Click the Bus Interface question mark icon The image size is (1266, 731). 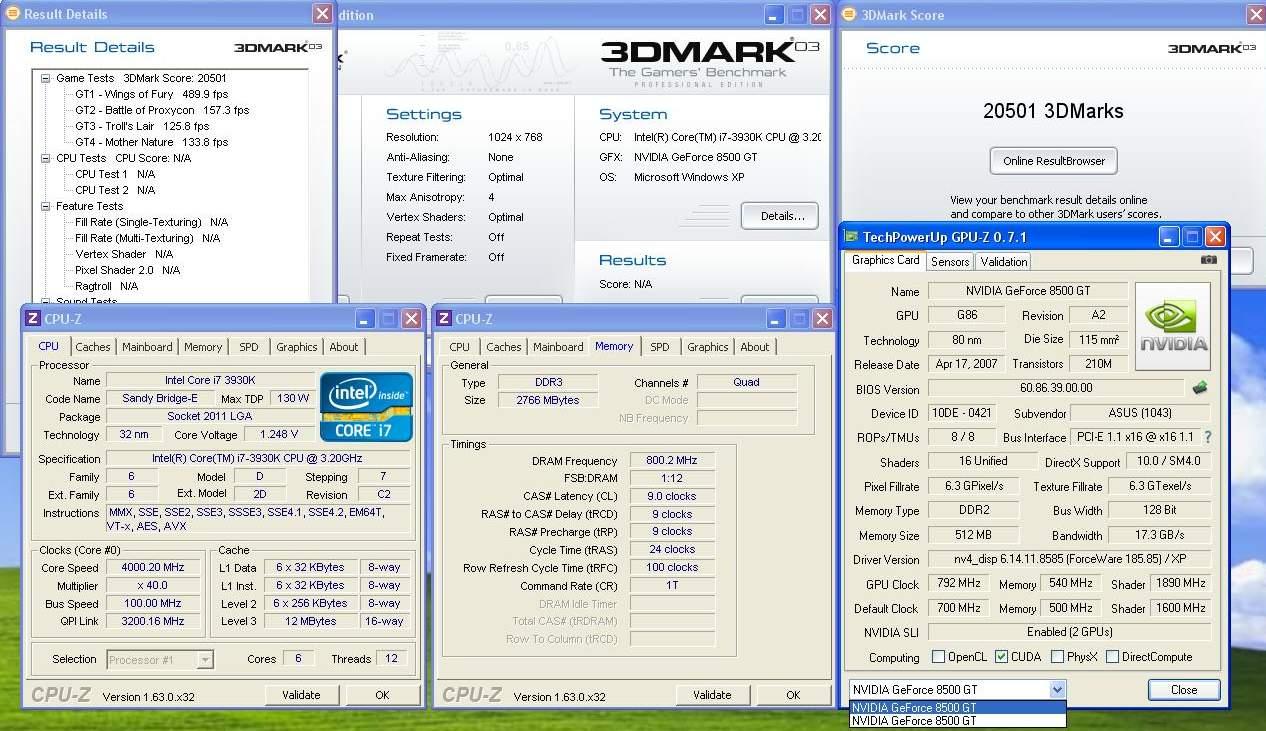(1208, 437)
